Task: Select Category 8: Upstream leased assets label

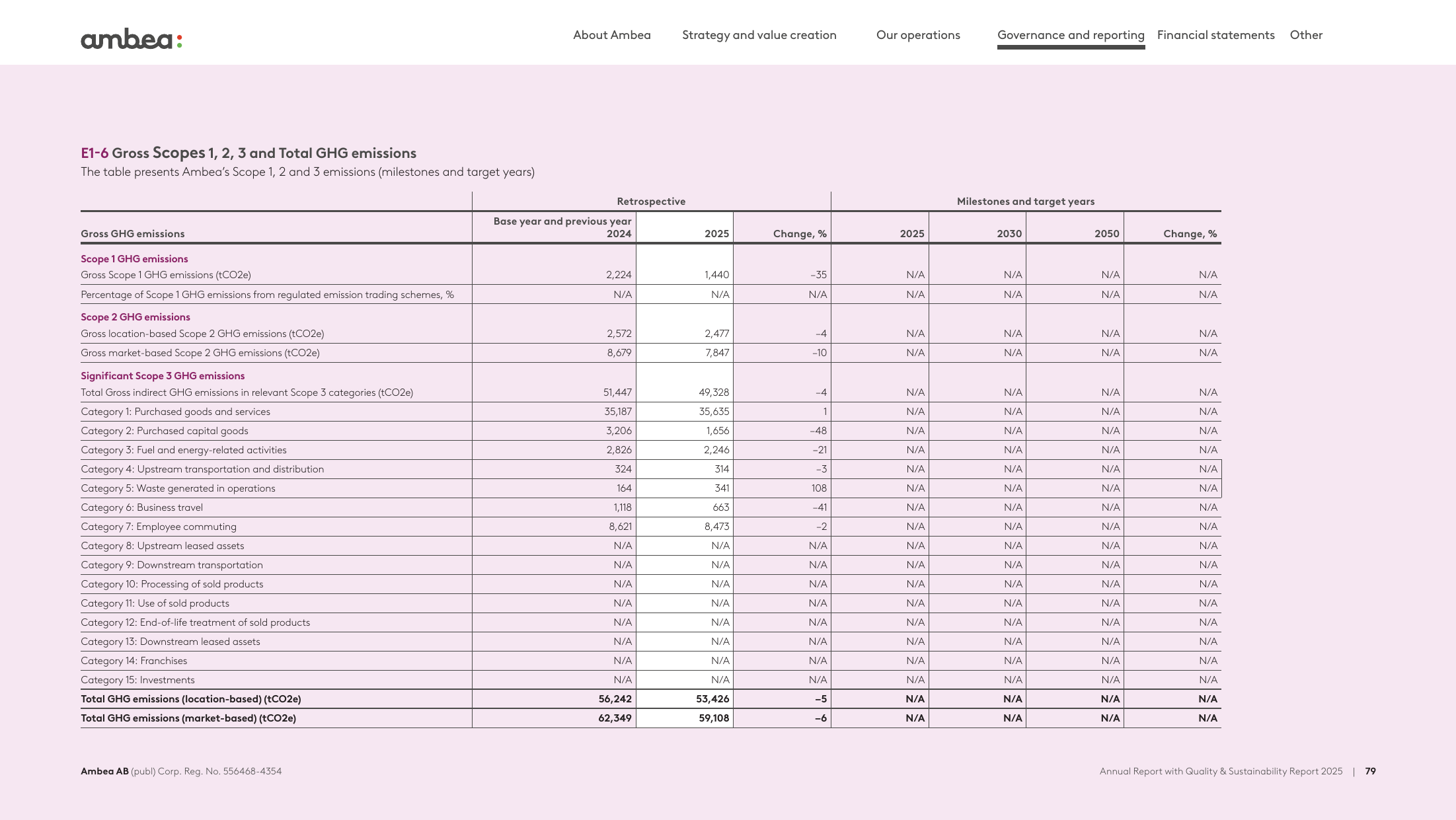Action: click(x=163, y=546)
